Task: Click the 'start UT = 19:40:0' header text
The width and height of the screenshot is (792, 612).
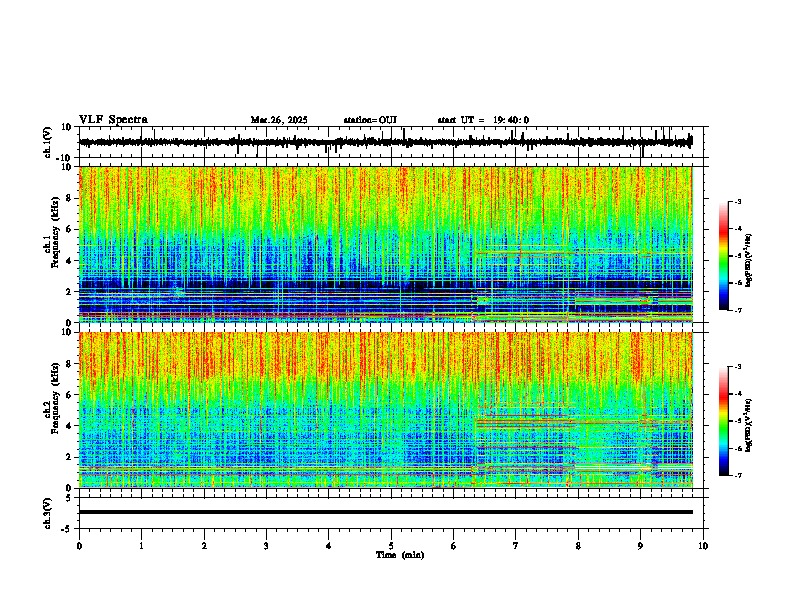Action: point(483,120)
